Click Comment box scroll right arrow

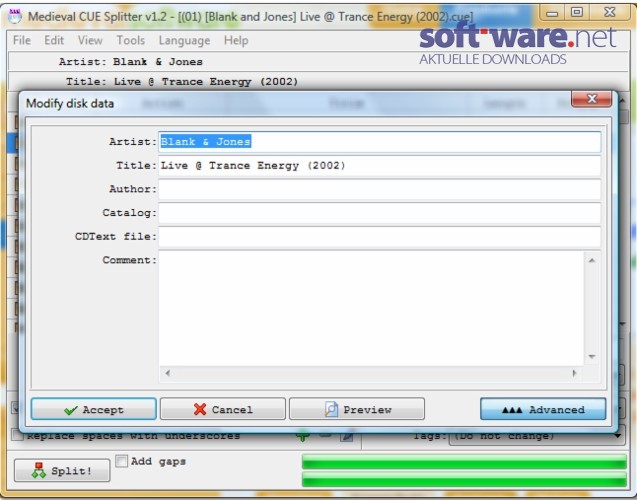574,373
